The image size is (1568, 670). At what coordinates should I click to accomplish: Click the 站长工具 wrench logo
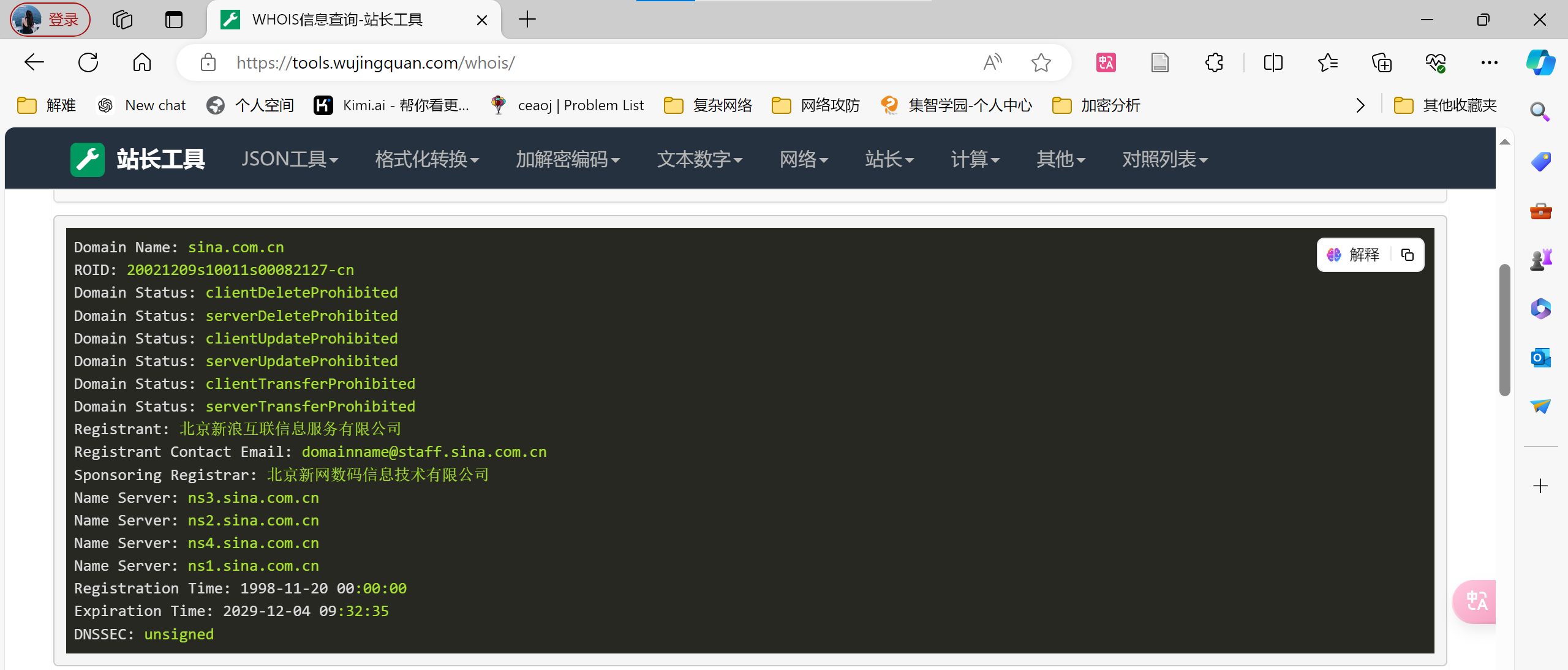[88, 159]
